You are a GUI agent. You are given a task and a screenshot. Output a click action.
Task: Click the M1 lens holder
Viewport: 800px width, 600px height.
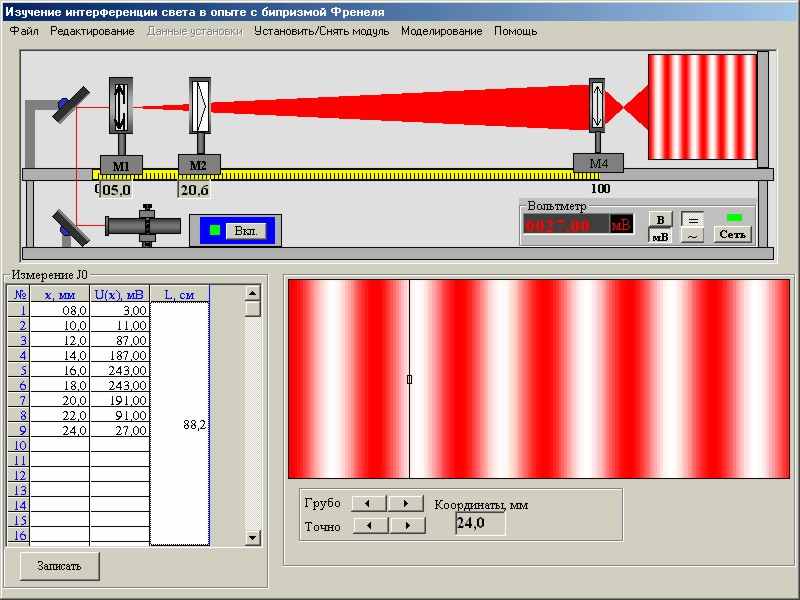(x=121, y=105)
